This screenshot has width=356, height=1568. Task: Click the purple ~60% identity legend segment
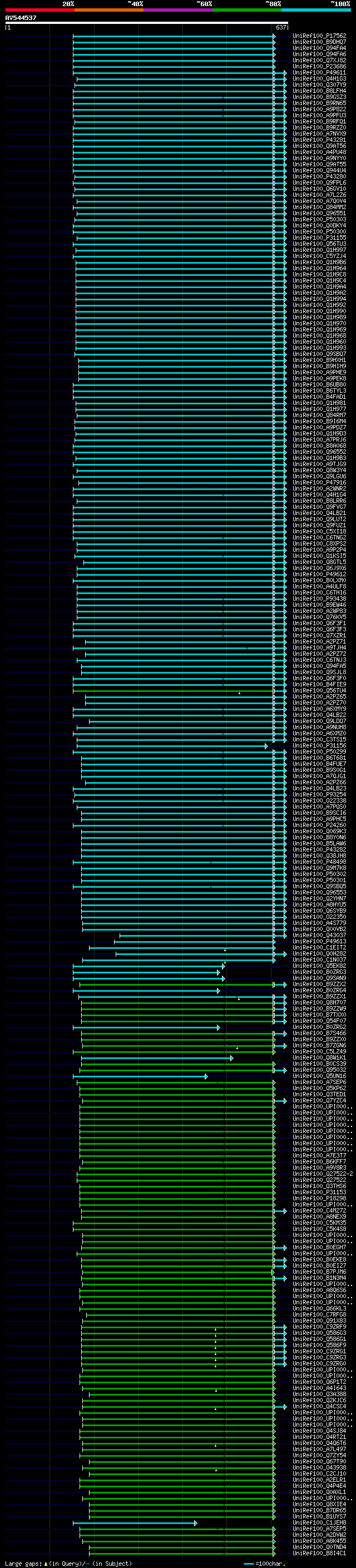179,10
